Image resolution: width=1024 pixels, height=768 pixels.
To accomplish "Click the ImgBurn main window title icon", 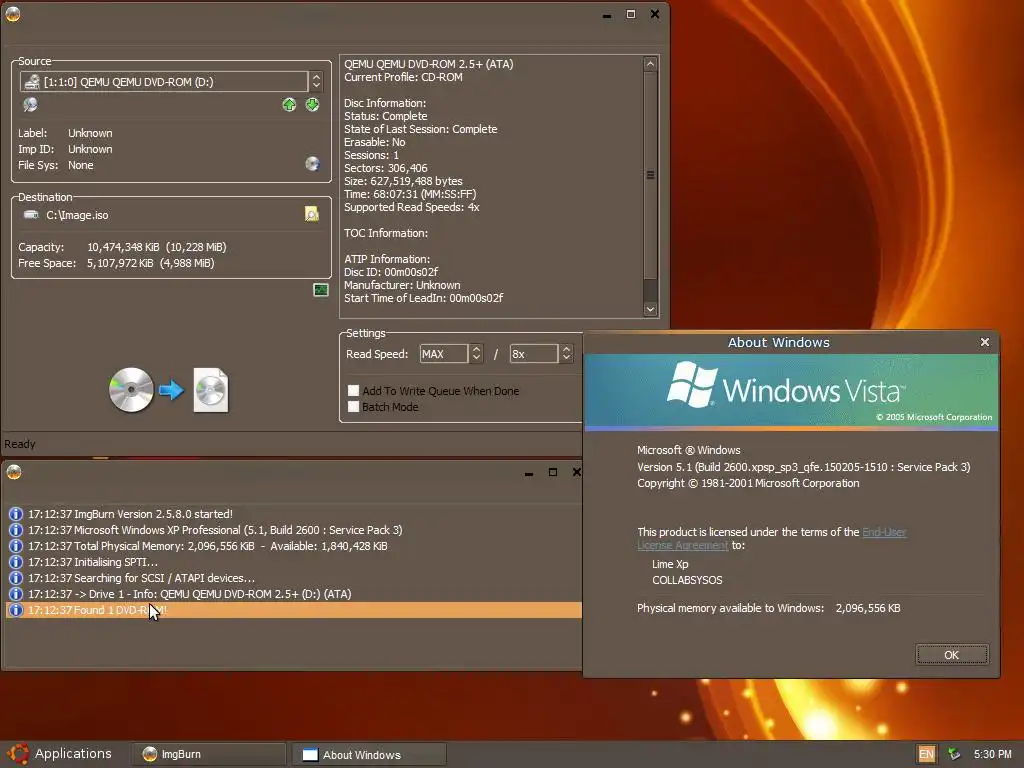I will coord(13,14).
